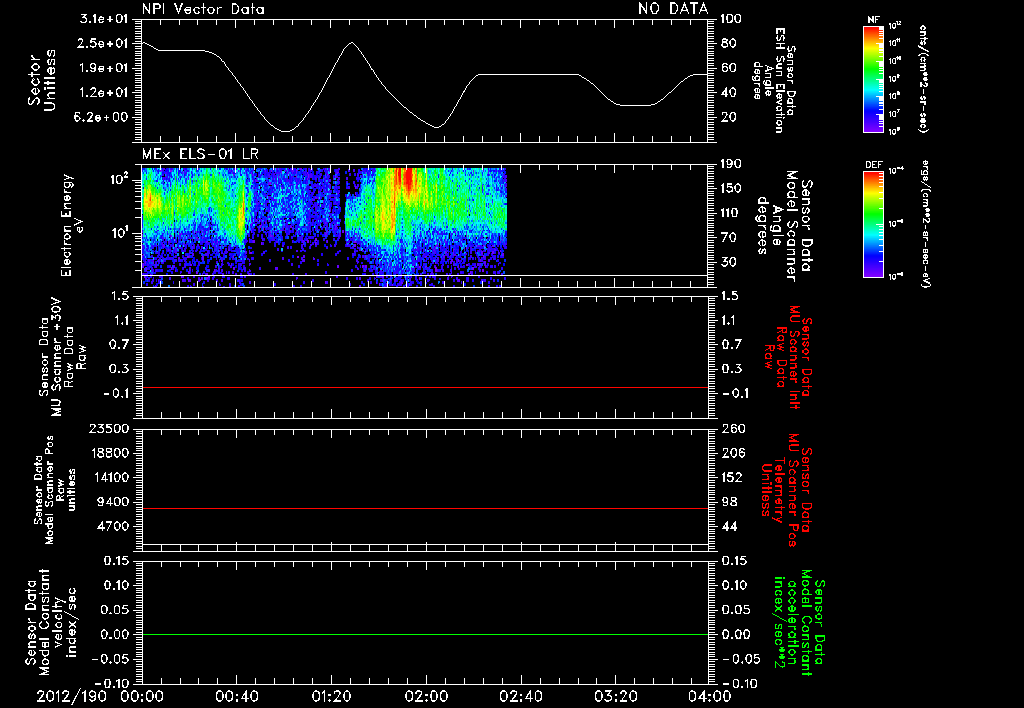This screenshot has height=708, width=1024.
Task: Click the 110 scanner angle tick label
Action: pos(731,213)
